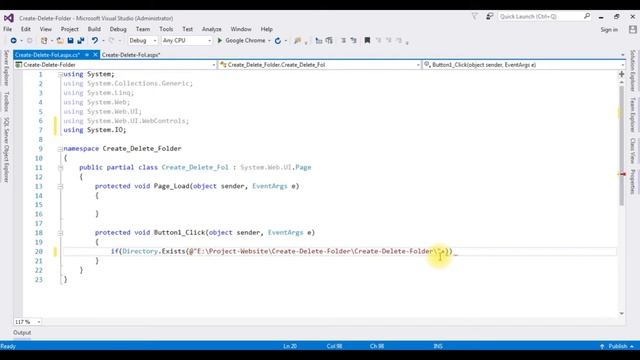
Task: Uncomment the selected lines icon
Action: point(353,40)
